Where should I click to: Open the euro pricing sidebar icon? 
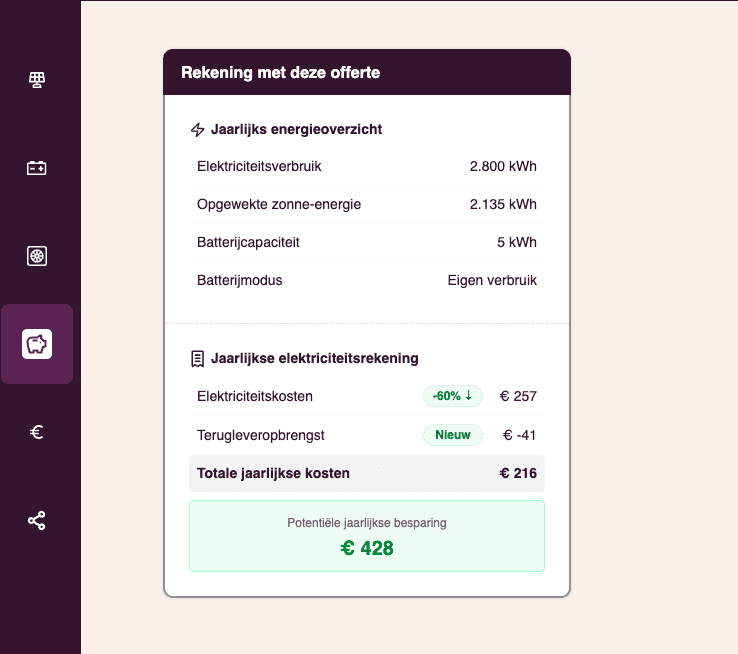[37, 432]
